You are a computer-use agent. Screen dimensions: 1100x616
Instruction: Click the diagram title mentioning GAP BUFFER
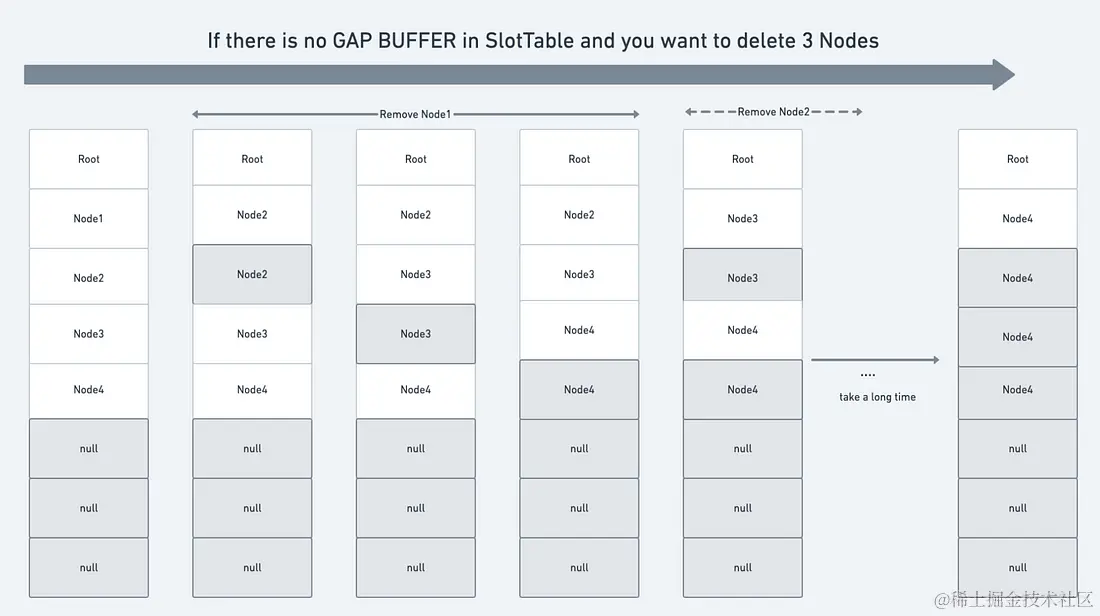tap(542, 41)
